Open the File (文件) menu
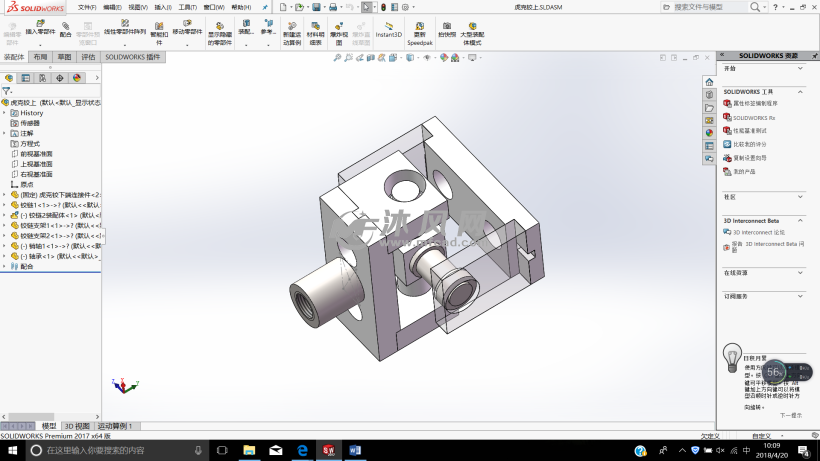 click(x=87, y=7)
